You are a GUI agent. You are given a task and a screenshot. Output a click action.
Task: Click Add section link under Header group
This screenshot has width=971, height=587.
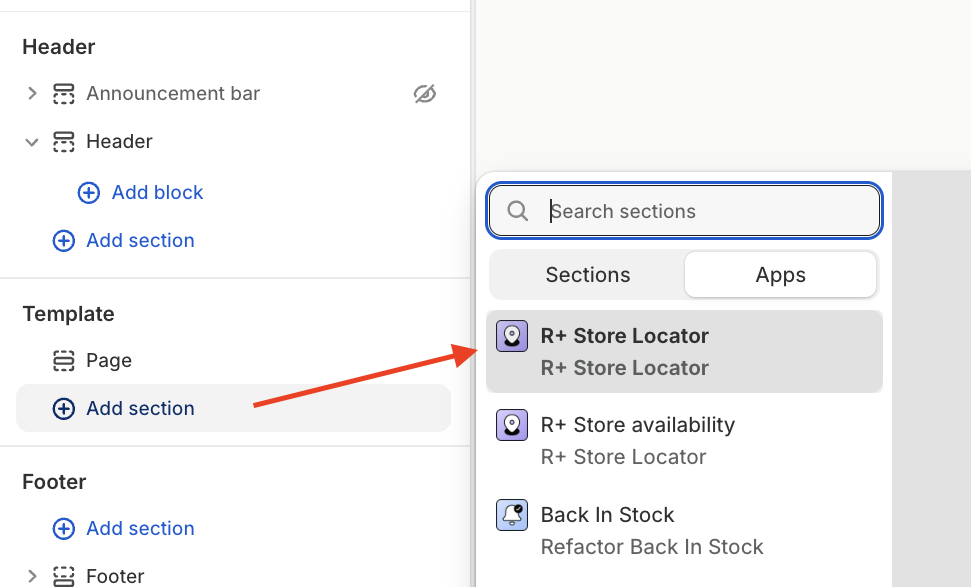(x=140, y=240)
